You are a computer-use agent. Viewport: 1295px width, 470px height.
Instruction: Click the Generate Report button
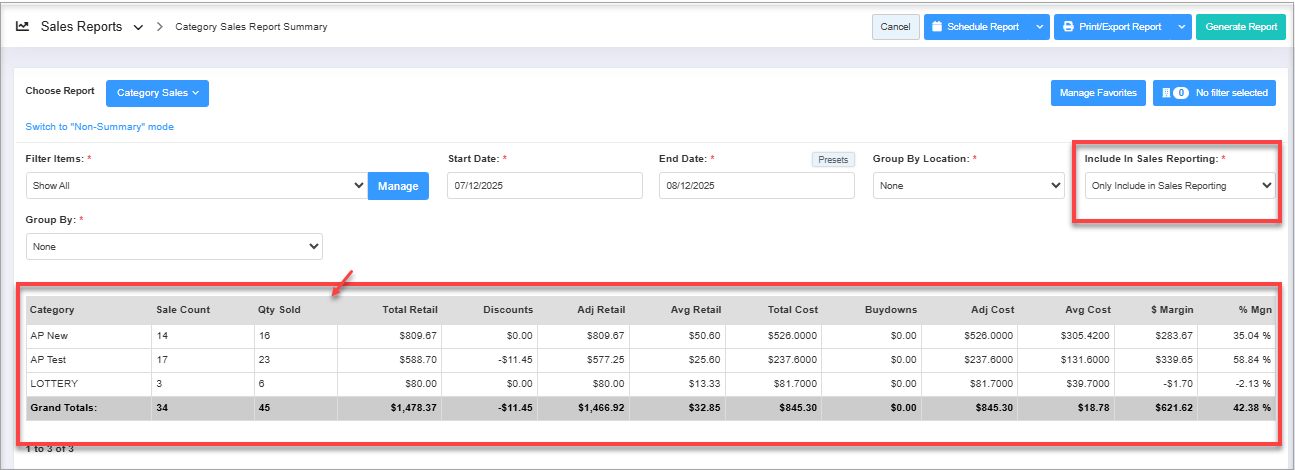1241,27
